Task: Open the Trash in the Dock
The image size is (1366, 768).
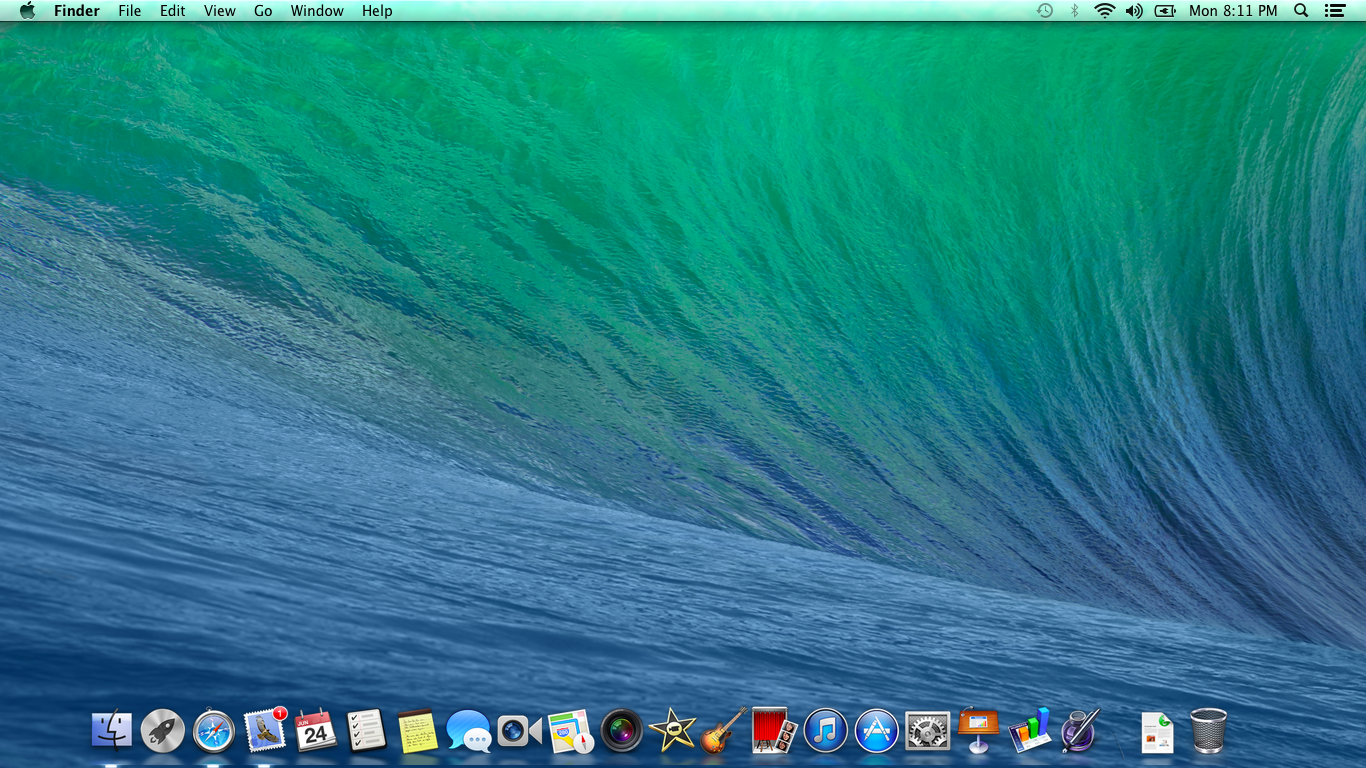Action: coord(1208,731)
